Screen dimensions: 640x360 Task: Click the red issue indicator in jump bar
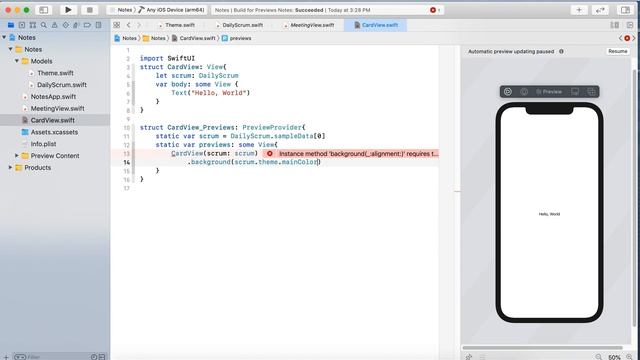coord(627,38)
